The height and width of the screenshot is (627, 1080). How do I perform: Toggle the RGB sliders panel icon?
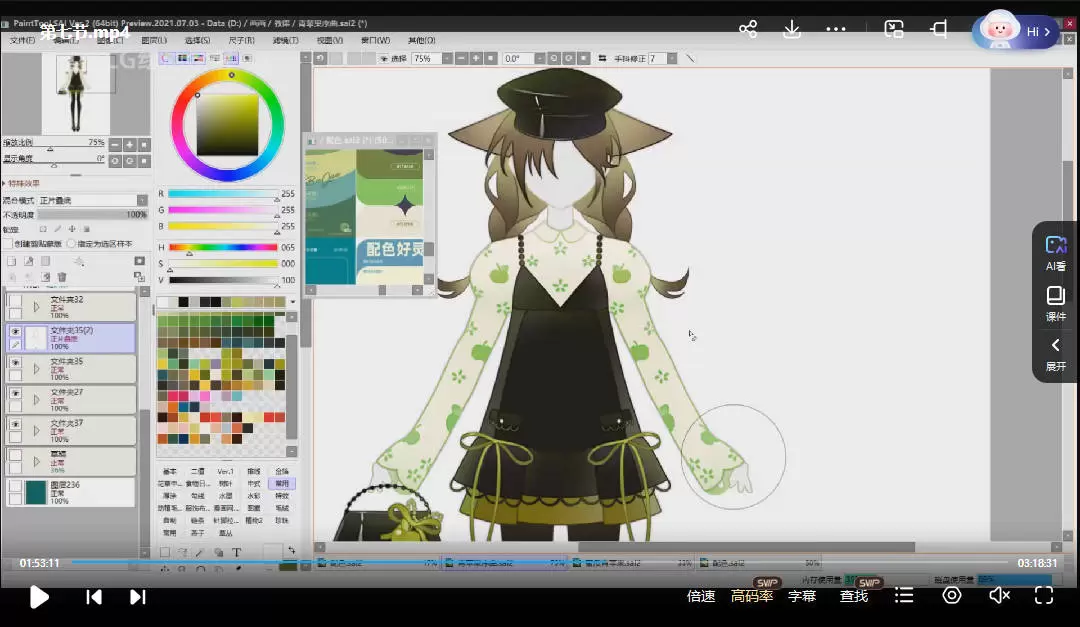(x=182, y=59)
